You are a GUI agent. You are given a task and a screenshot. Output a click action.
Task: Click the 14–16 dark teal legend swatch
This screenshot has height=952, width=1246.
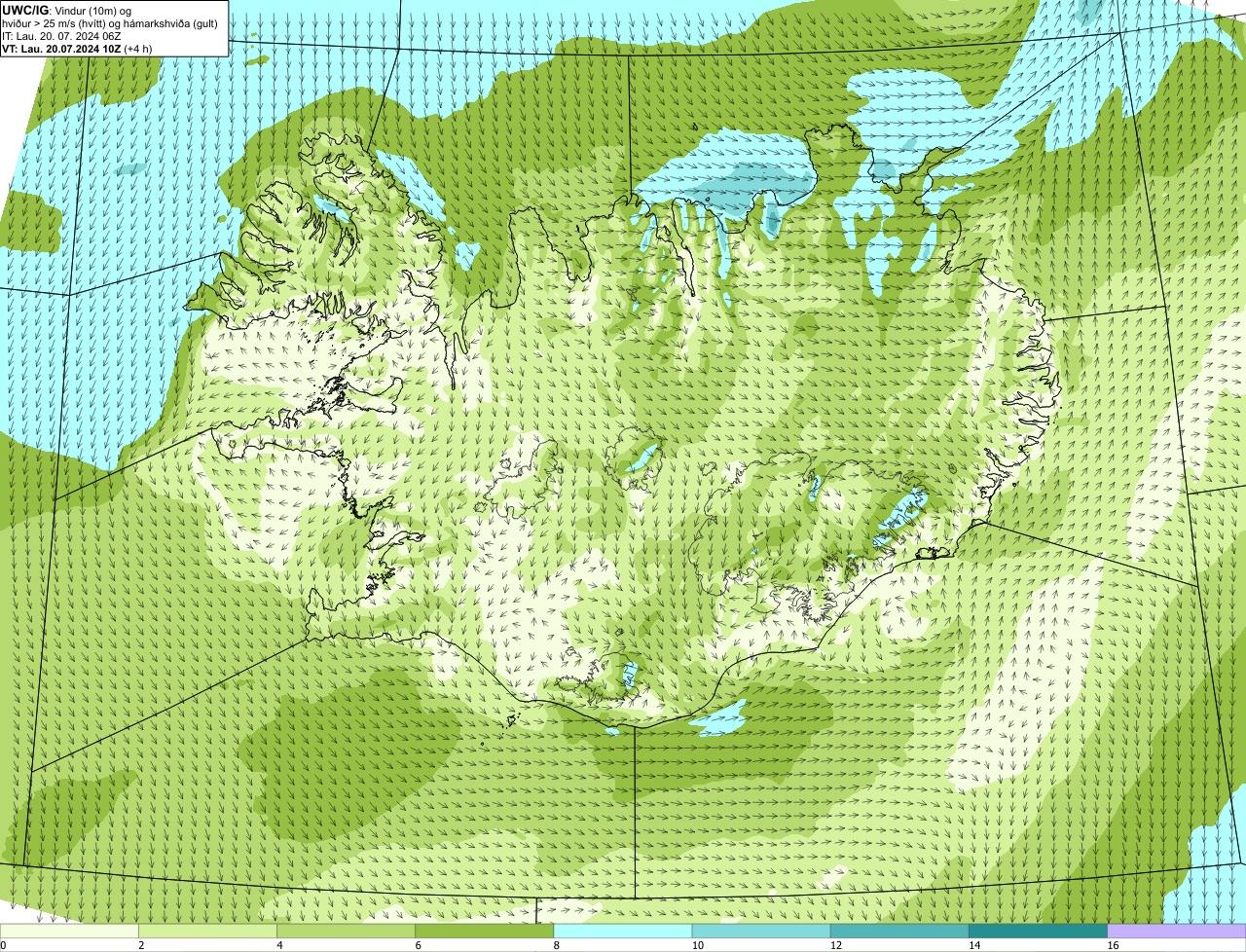(x=1038, y=931)
